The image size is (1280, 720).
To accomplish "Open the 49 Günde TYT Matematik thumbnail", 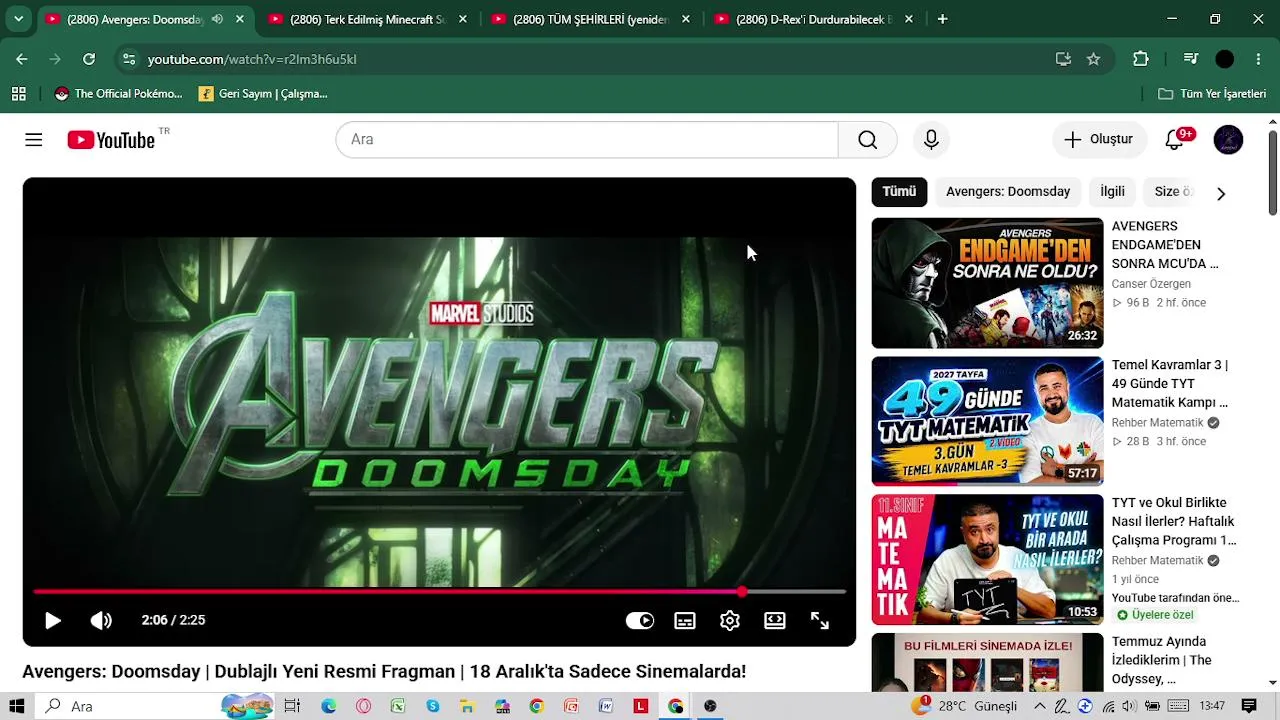I will (987, 421).
